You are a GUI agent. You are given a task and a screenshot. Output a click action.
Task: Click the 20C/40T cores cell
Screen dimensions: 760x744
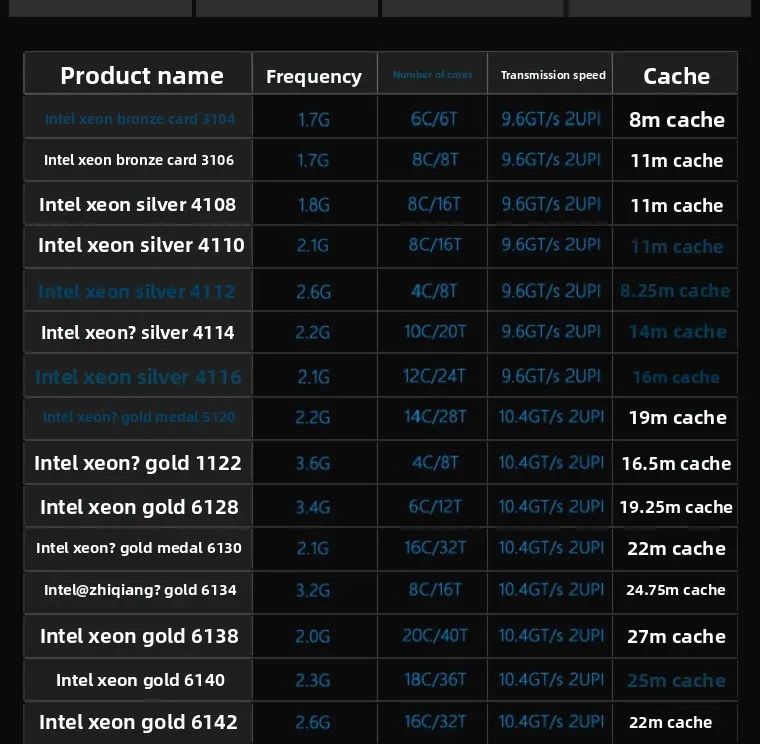(x=435, y=636)
